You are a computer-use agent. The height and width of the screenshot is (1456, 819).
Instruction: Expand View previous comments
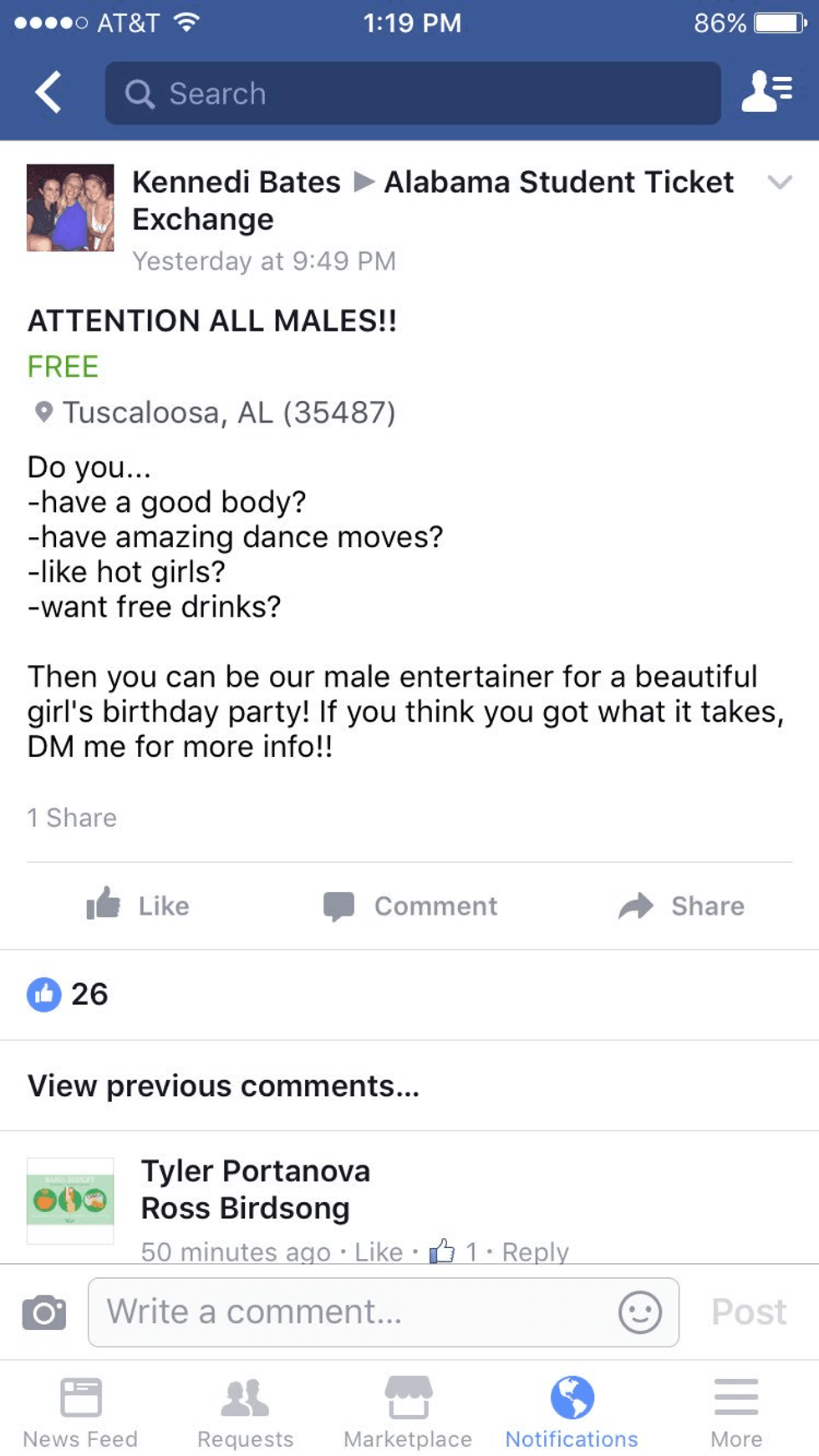pos(223,1086)
